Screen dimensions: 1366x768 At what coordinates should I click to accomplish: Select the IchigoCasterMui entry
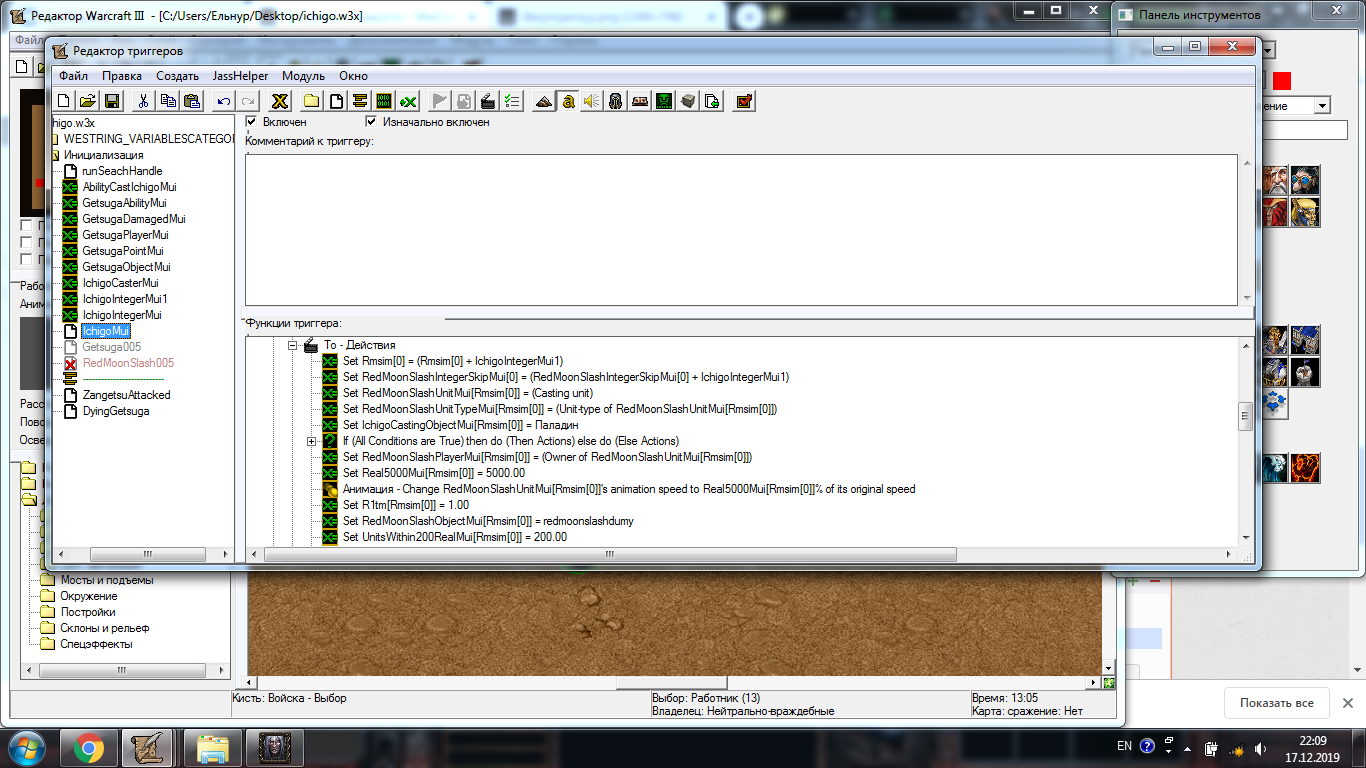point(120,283)
